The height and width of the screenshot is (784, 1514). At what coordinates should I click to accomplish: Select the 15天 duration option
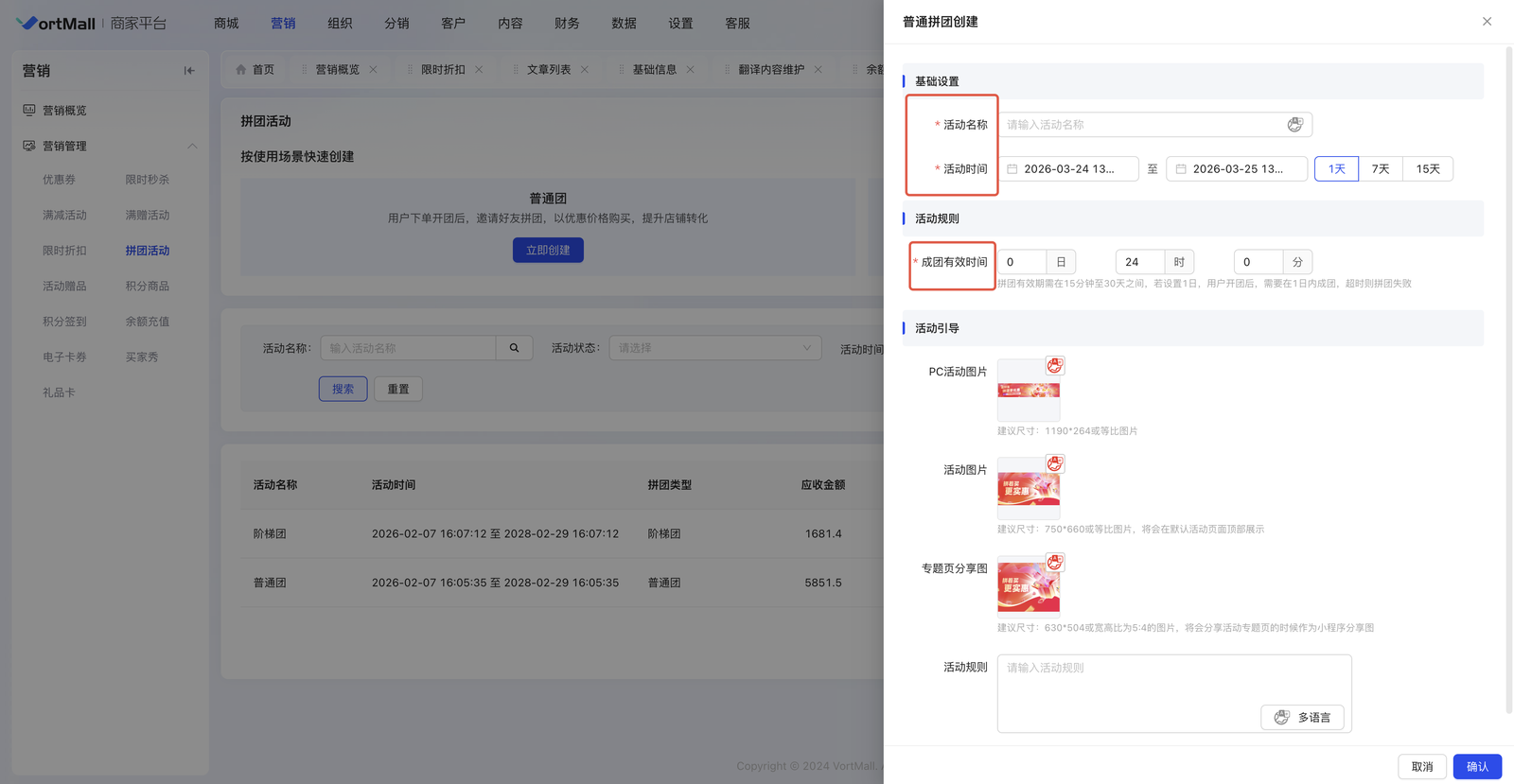click(1427, 169)
